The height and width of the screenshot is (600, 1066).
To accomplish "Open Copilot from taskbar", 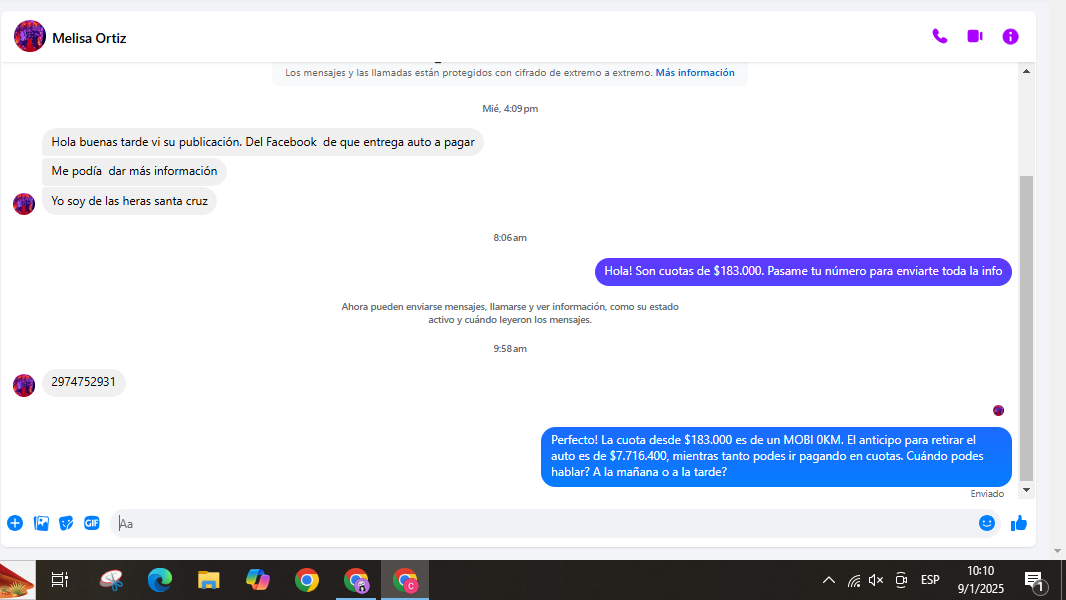I will point(258,580).
